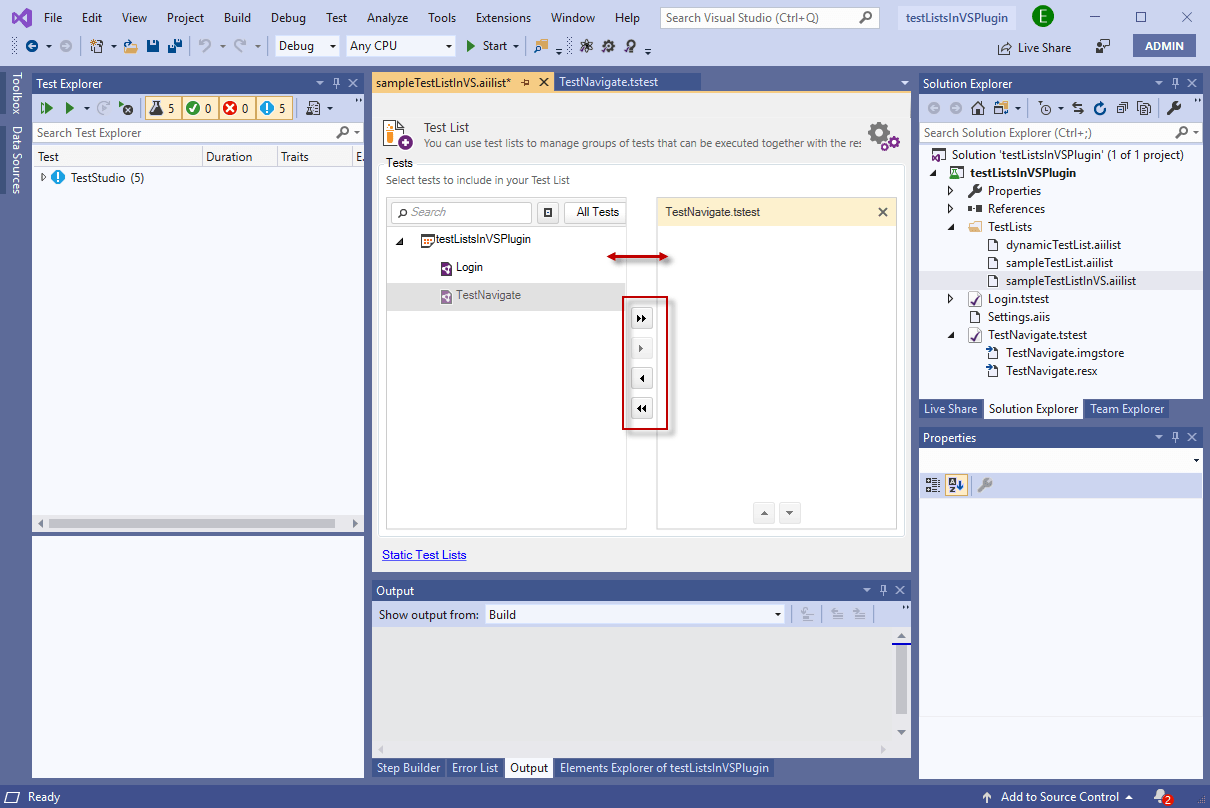This screenshot has height=808, width=1210.
Task: Click the Static Test Lists link
Action: [x=424, y=554]
